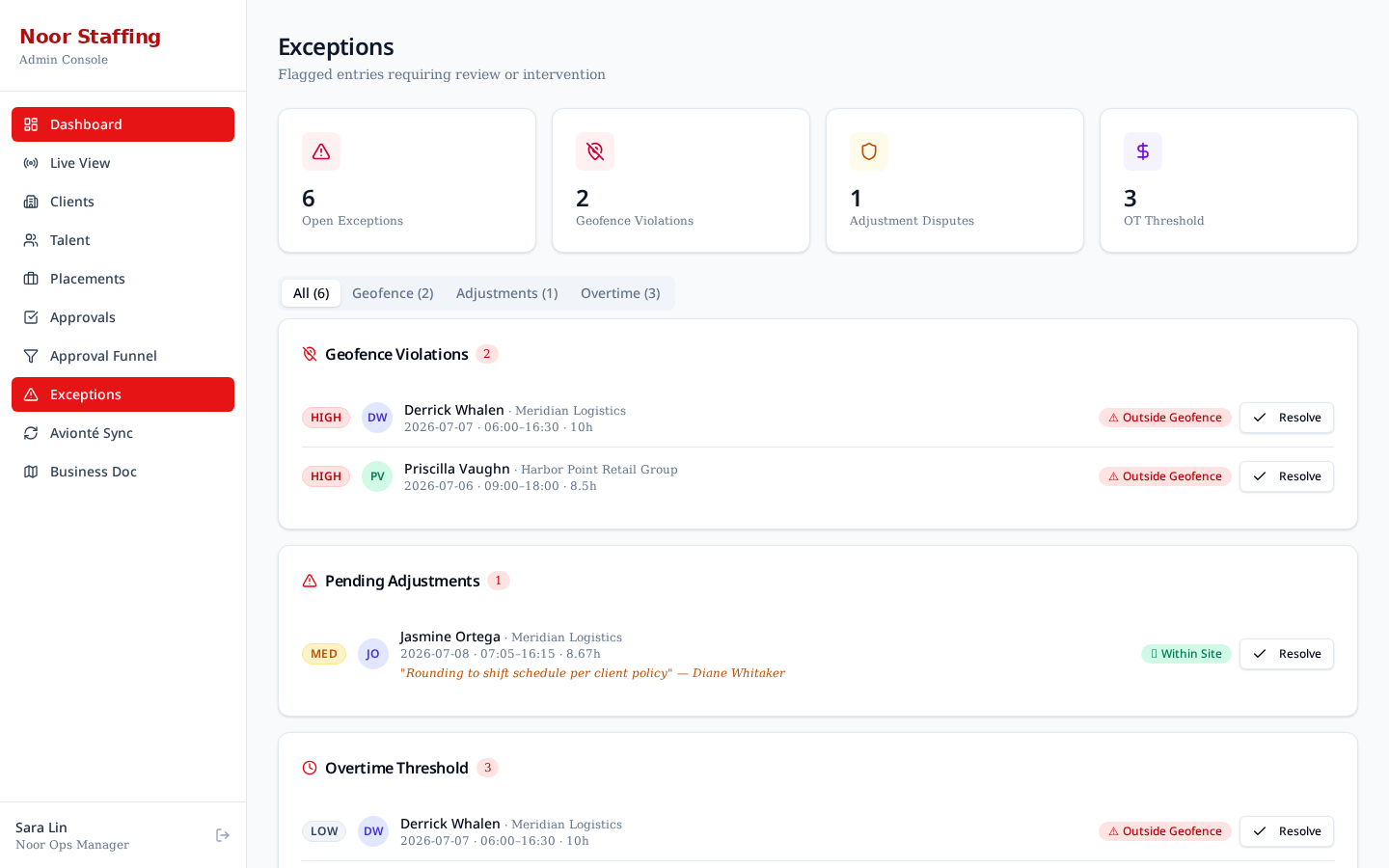Click the Geofence Violations count badge 2

point(487,354)
